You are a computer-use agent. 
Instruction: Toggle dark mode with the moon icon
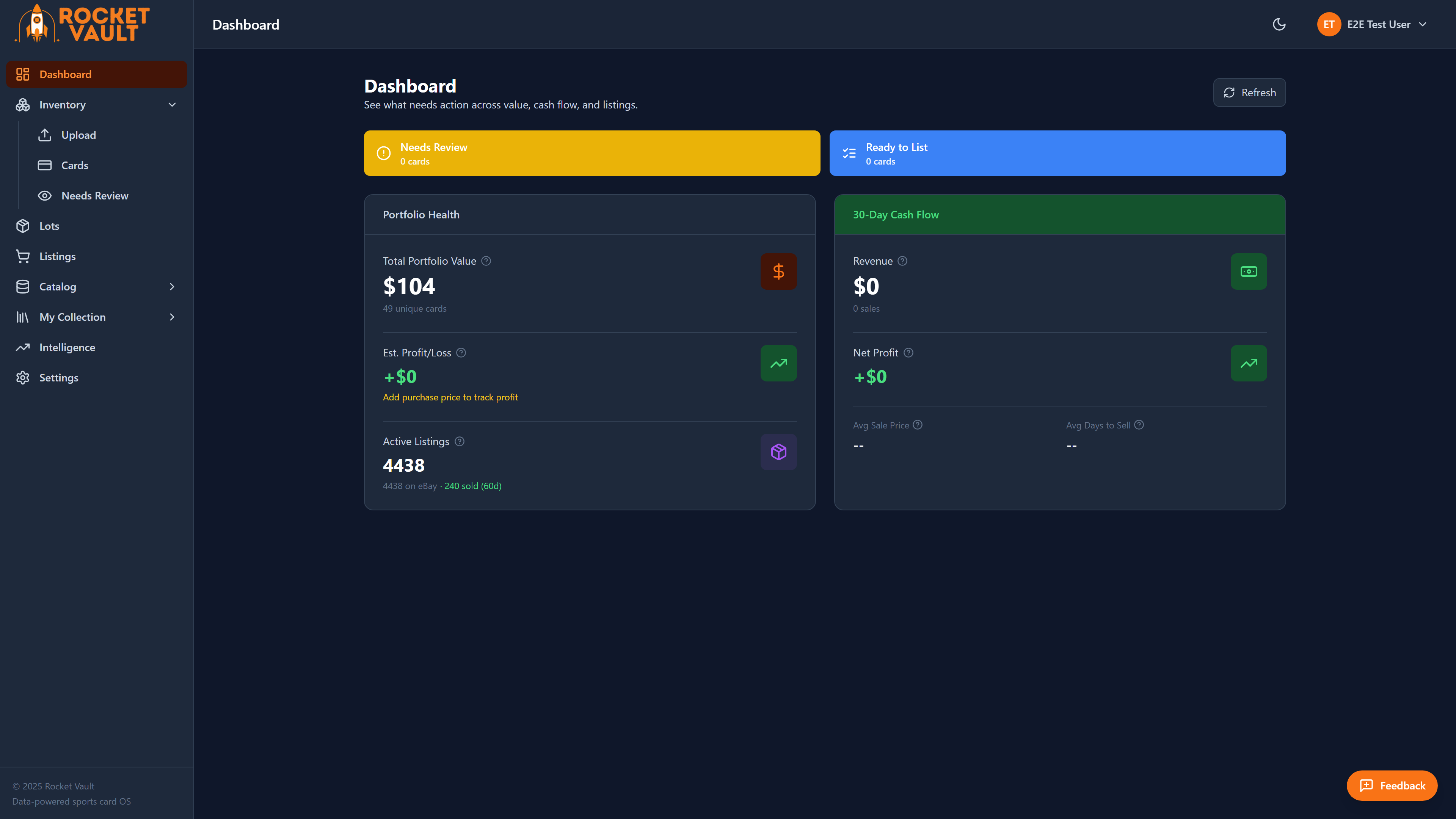coord(1279,24)
